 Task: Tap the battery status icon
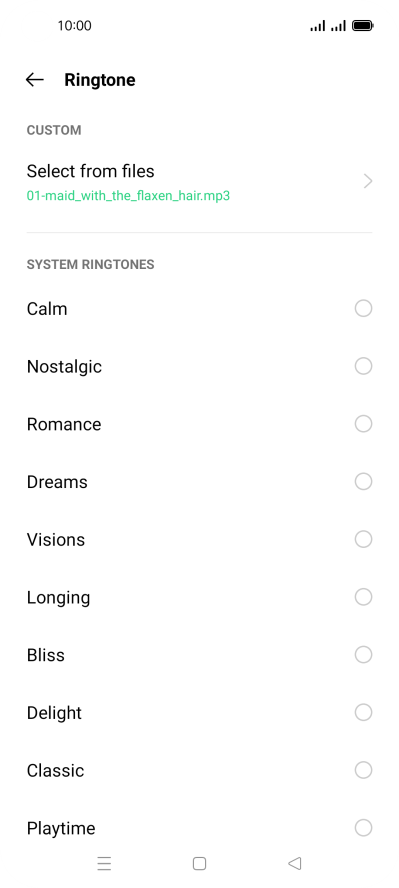point(362,25)
